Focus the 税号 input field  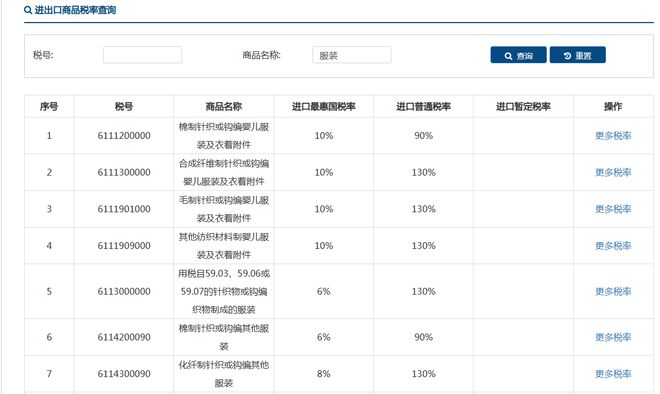click(x=142, y=55)
